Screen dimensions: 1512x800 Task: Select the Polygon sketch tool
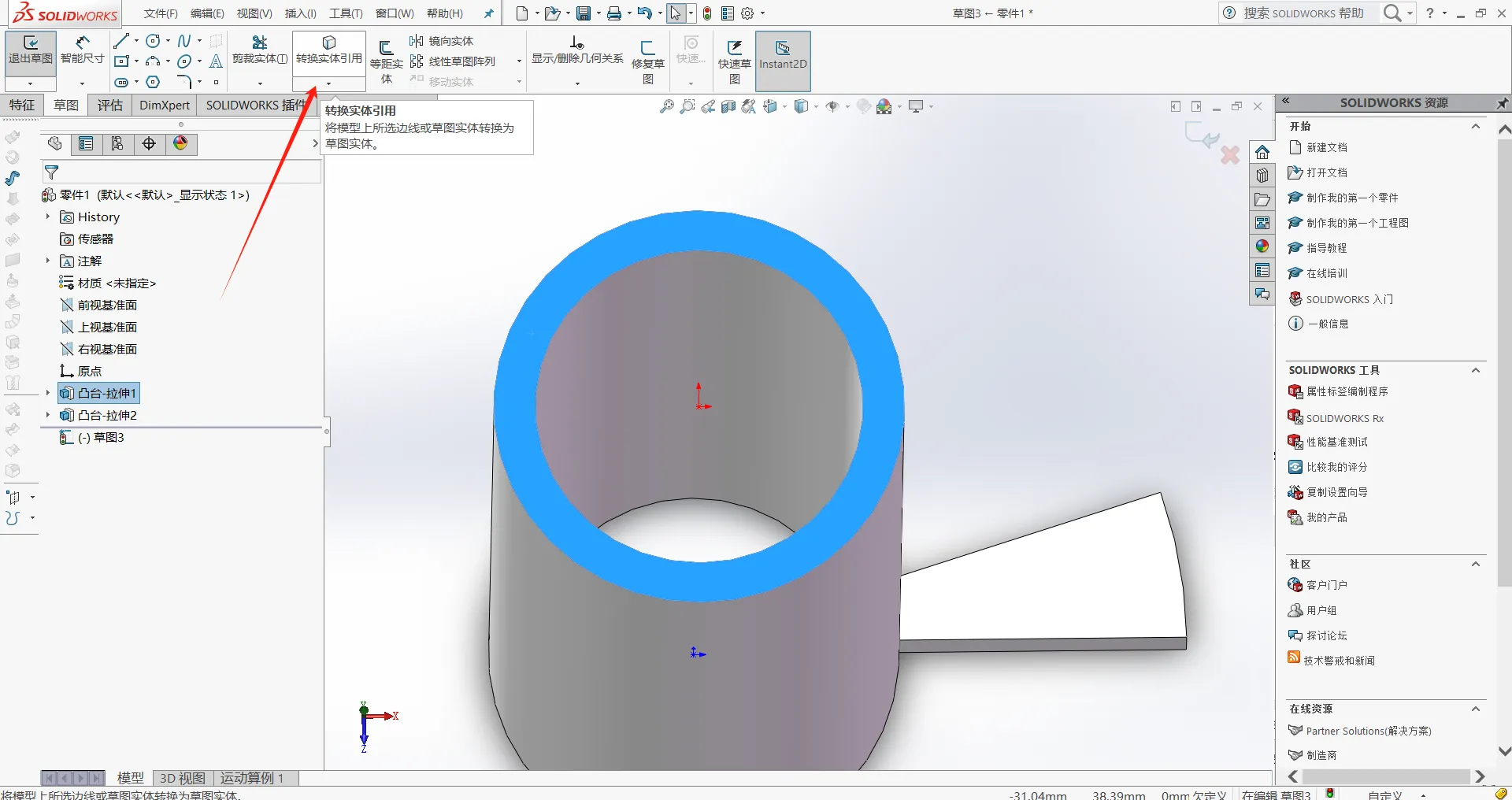153,82
